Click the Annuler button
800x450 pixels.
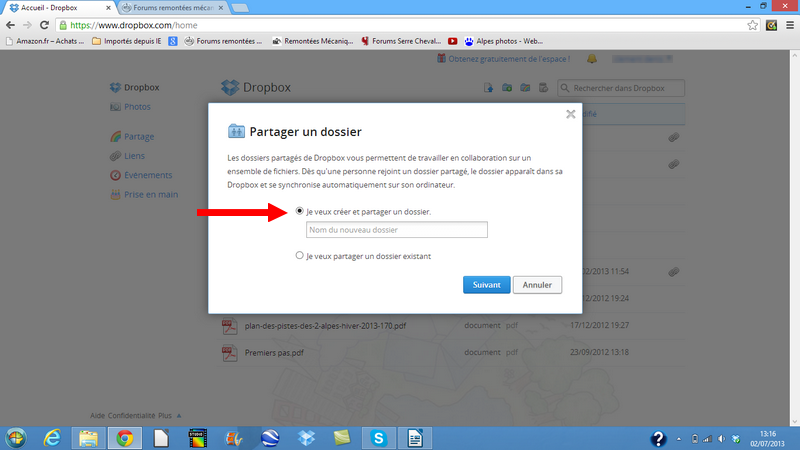click(x=537, y=285)
